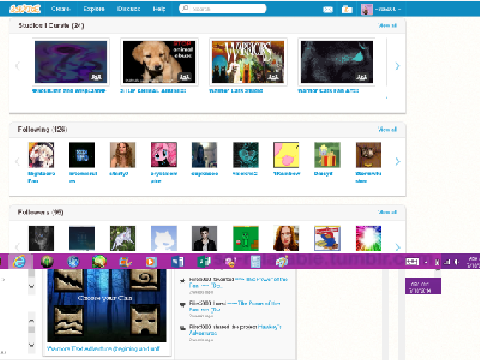
Task: Open the Scratch logo home link
Action: (x=25, y=9)
